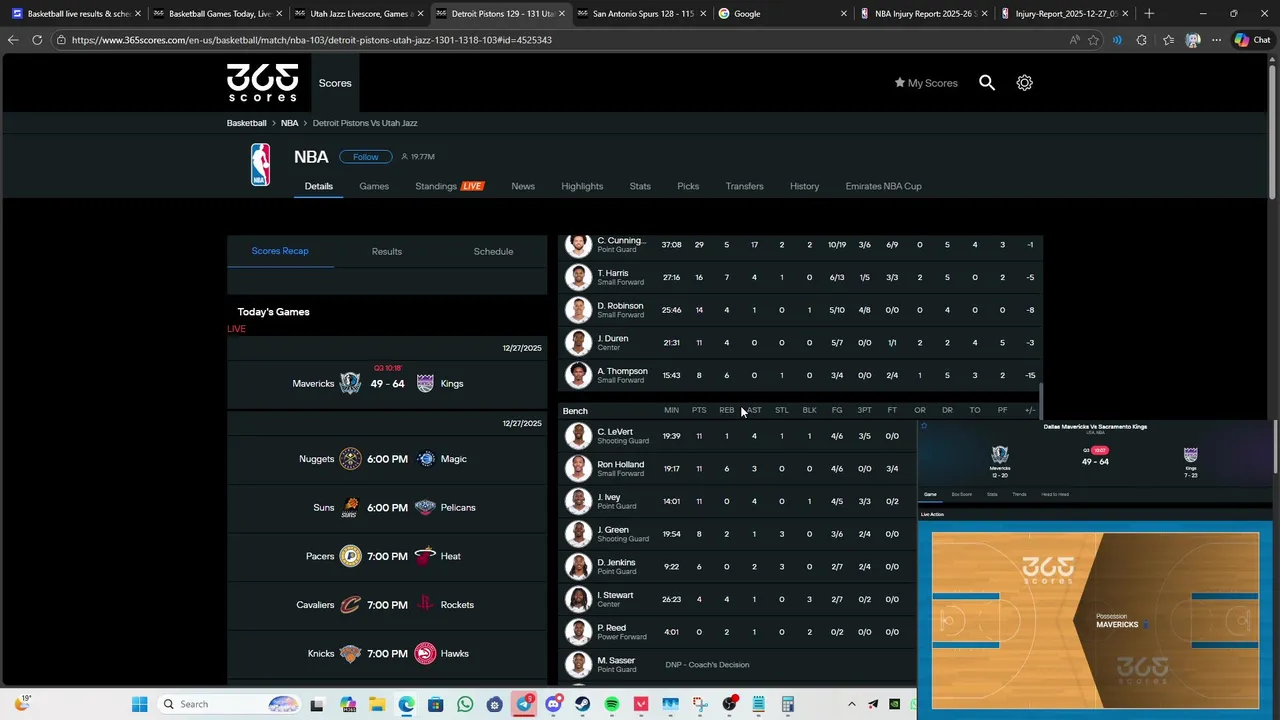Click Ron Holland player name
The width and height of the screenshot is (1280, 720).
[x=621, y=464]
